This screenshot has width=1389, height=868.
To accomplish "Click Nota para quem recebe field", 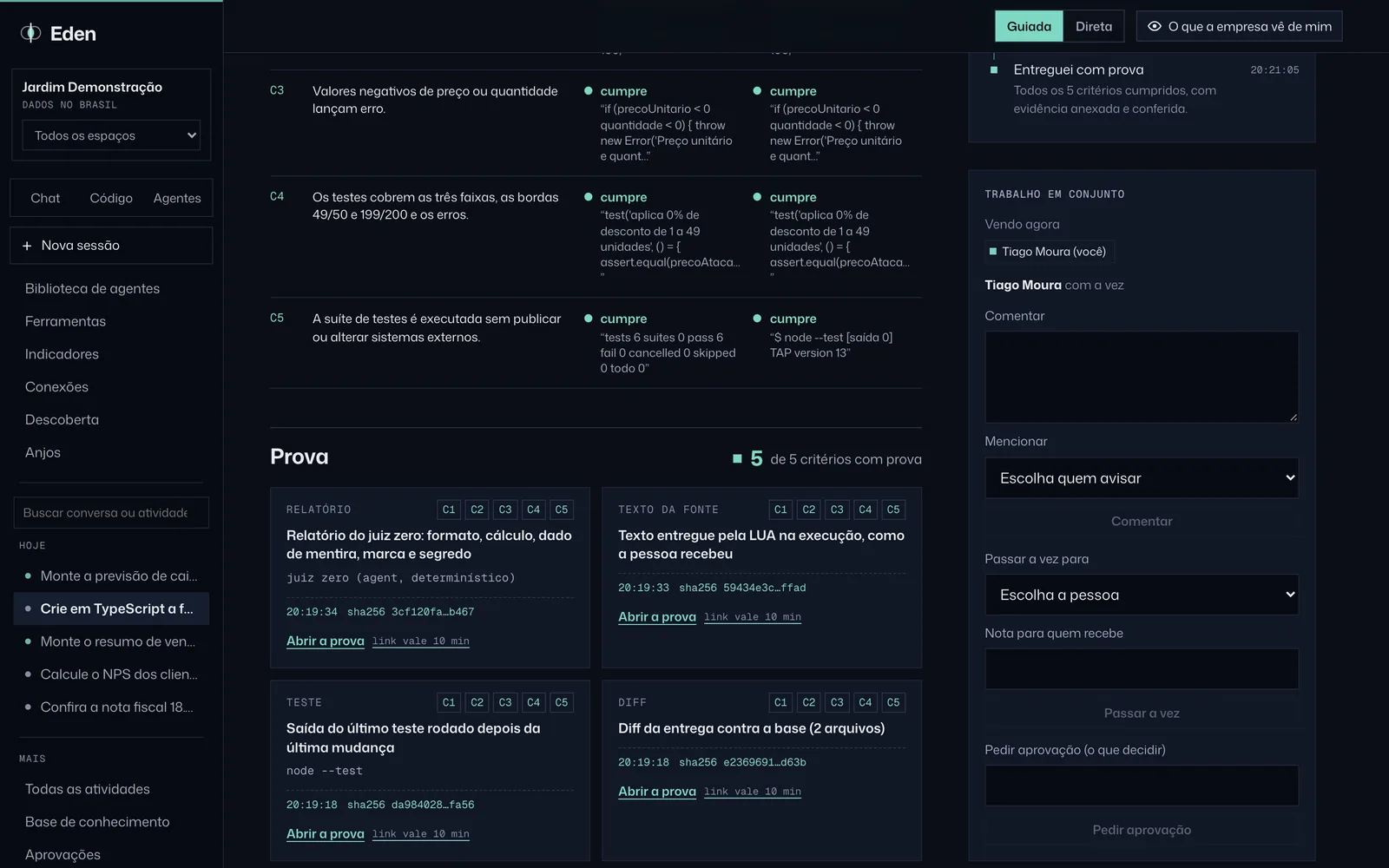I will (x=1142, y=669).
